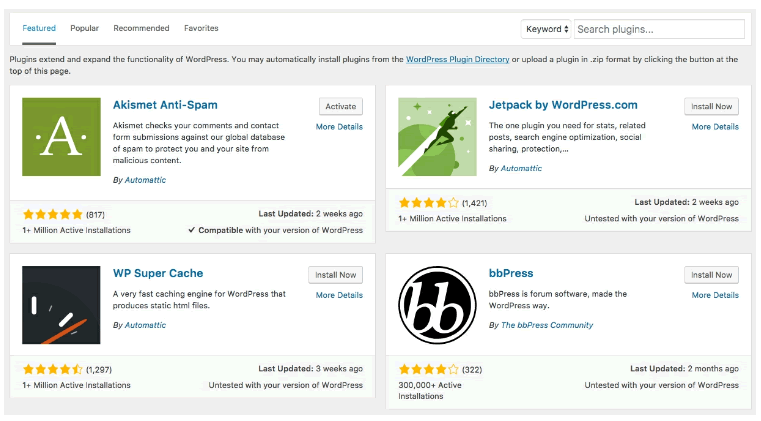Install the Jetpack plugin now
Image resolution: width=761 pixels, height=421 pixels.
pos(711,106)
